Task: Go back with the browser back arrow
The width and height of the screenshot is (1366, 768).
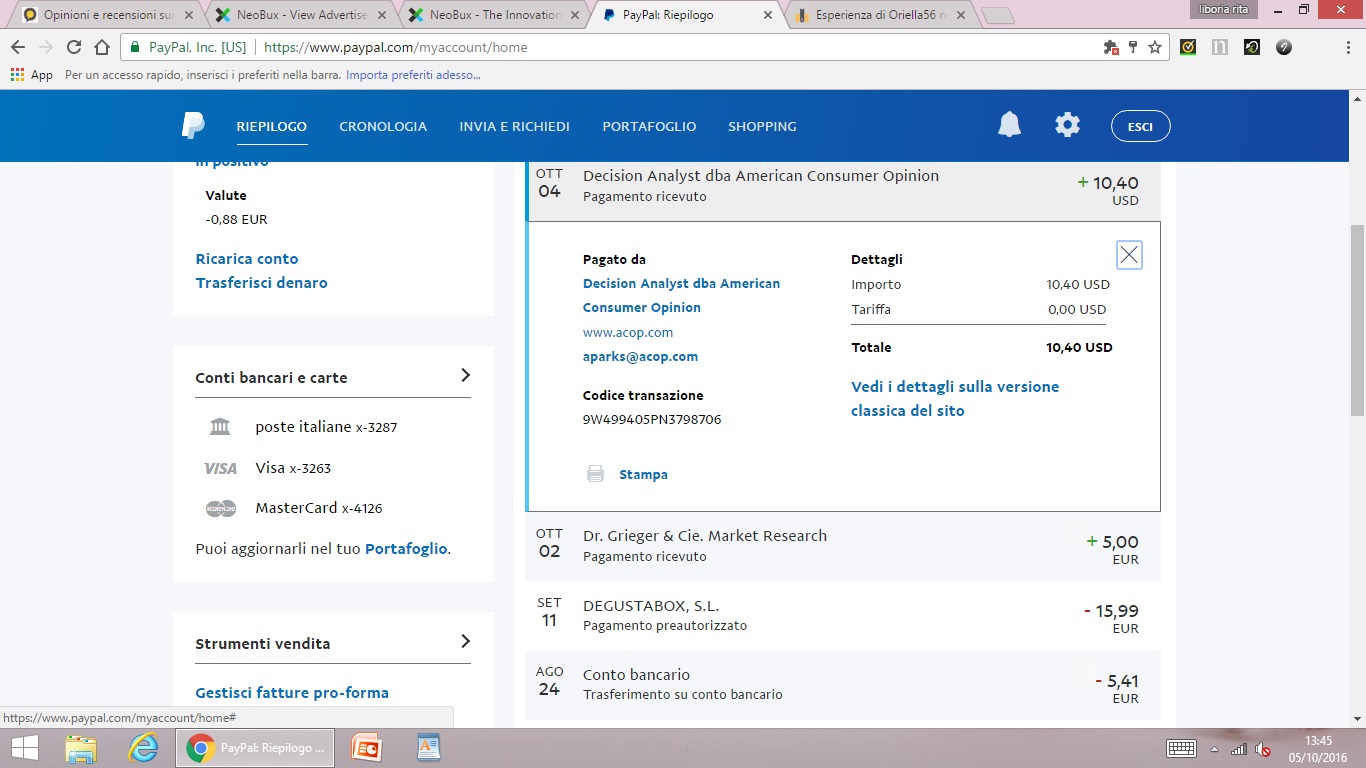Action: click(x=18, y=47)
